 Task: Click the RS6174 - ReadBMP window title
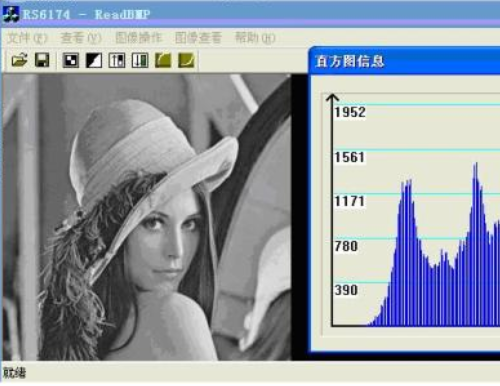click(x=86, y=15)
